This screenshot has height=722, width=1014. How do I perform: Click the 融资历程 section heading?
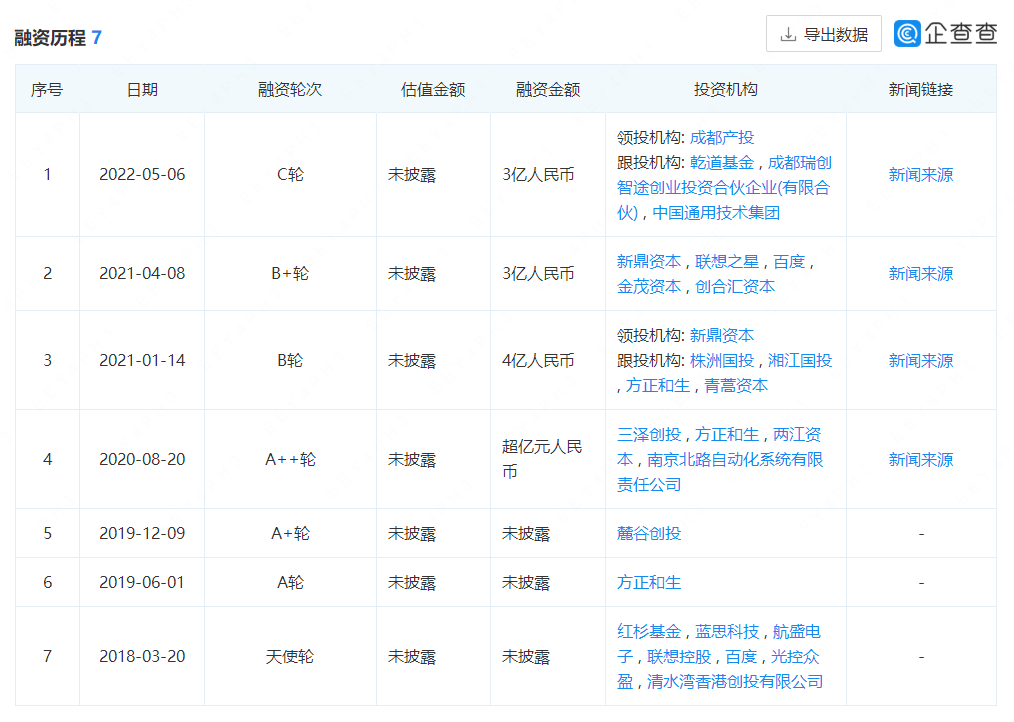coord(50,38)
